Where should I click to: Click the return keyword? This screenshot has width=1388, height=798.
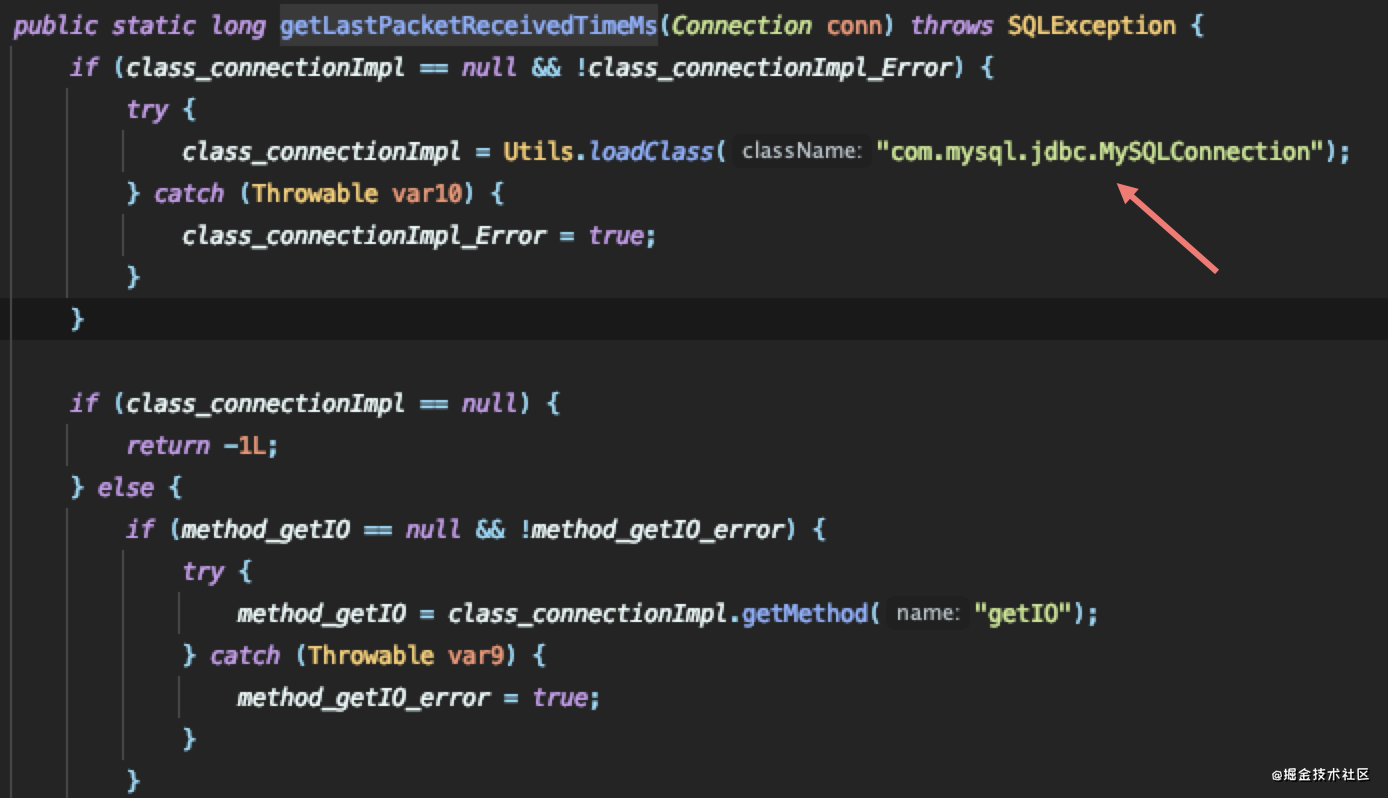[168, 445]
